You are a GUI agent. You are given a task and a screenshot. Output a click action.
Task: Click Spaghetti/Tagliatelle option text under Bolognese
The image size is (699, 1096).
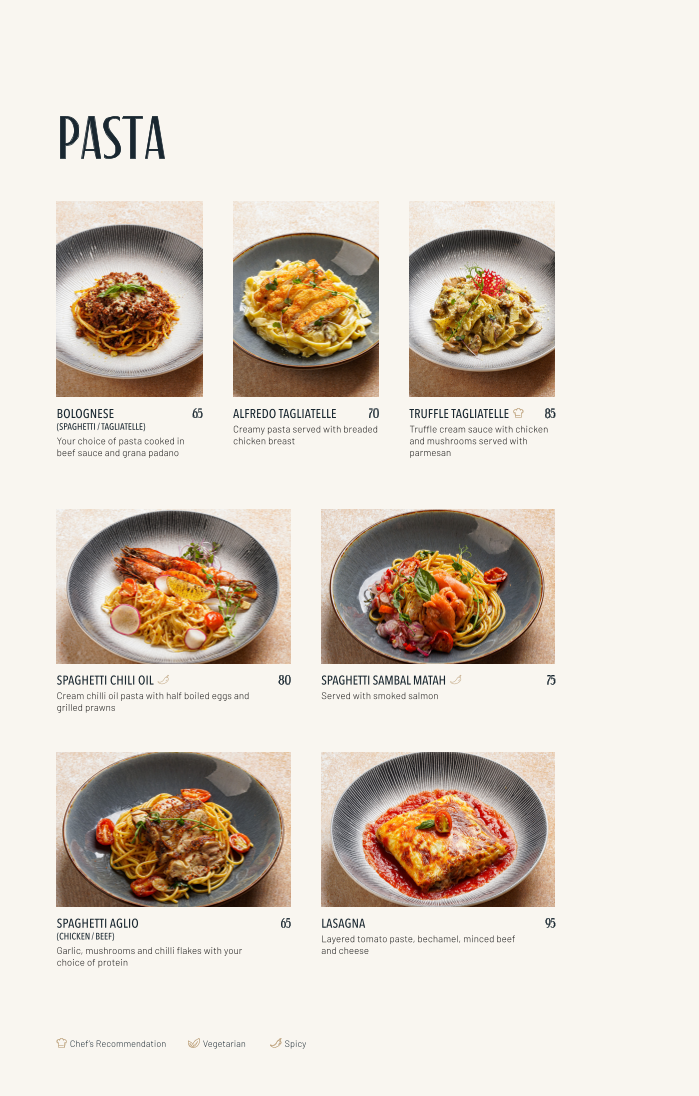(x=101, y=426)
